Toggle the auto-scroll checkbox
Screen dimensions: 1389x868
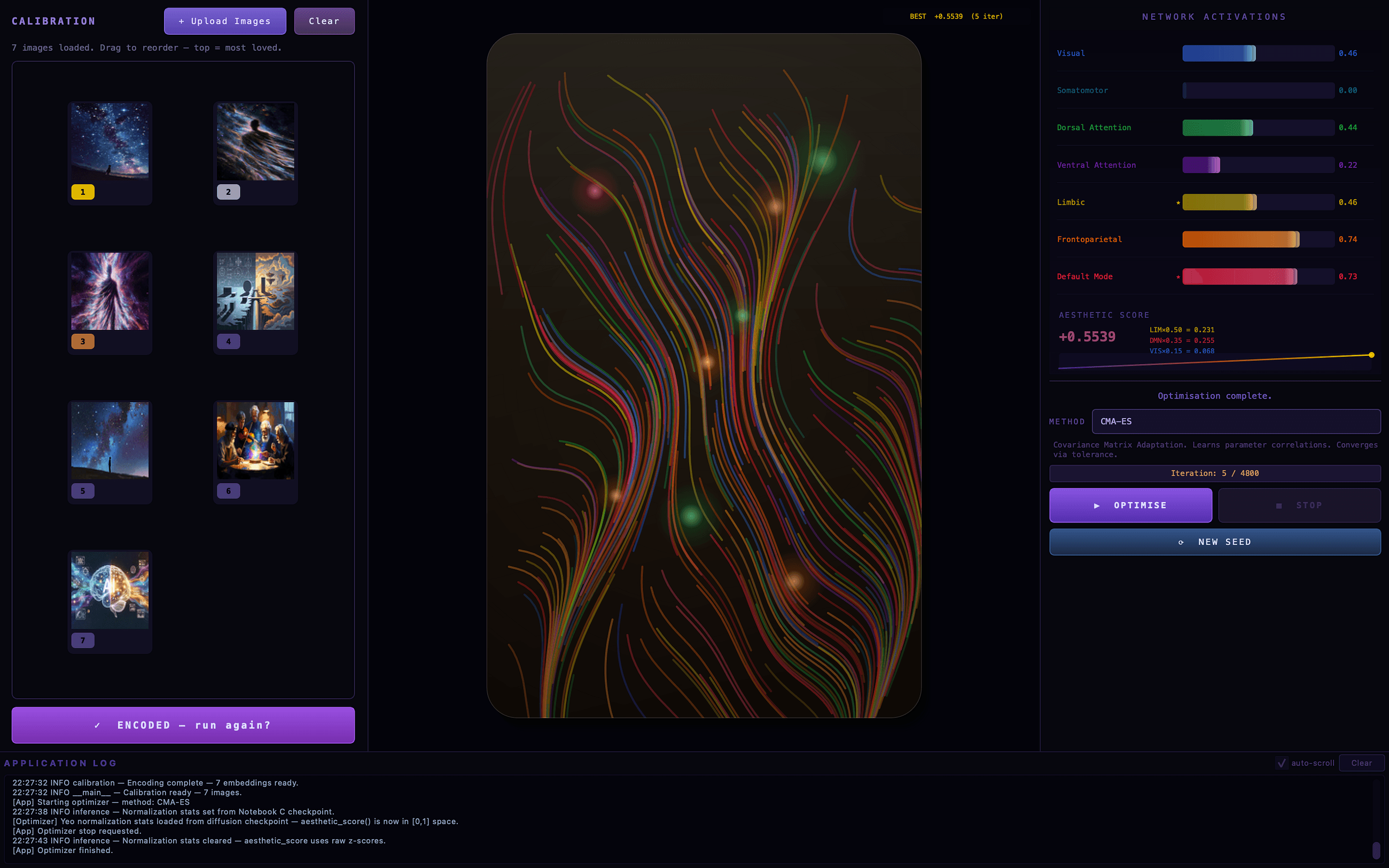1281,763
